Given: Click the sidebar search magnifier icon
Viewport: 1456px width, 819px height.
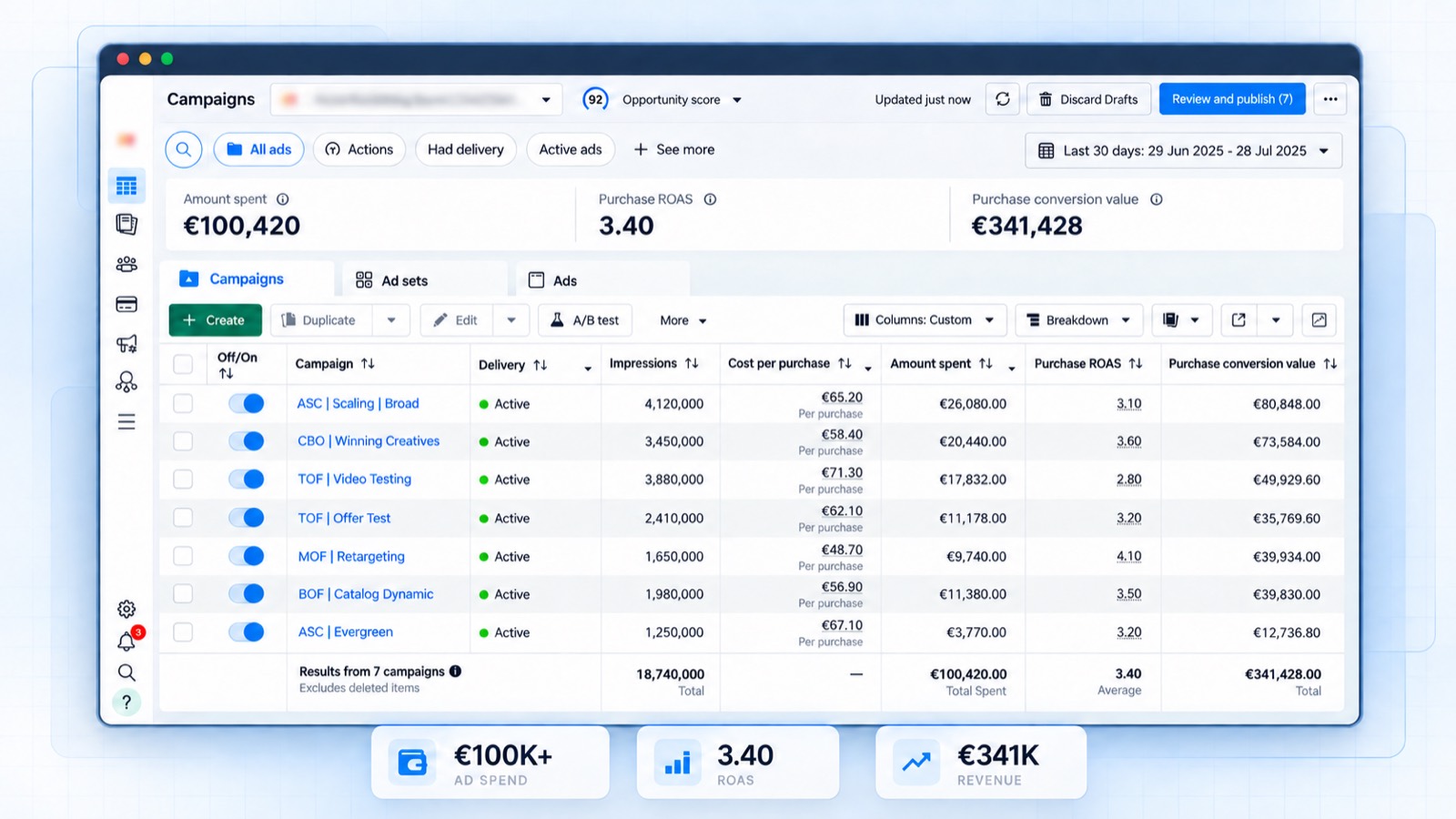Looking at the screenshot, I should pyautogui.click(x=126, y=672).
